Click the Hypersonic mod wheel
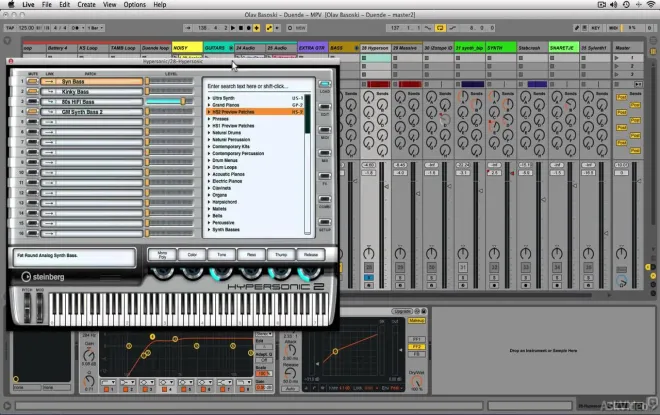Image resolution: width=660 pixels, height=415 pixels. tap(39, 307)
